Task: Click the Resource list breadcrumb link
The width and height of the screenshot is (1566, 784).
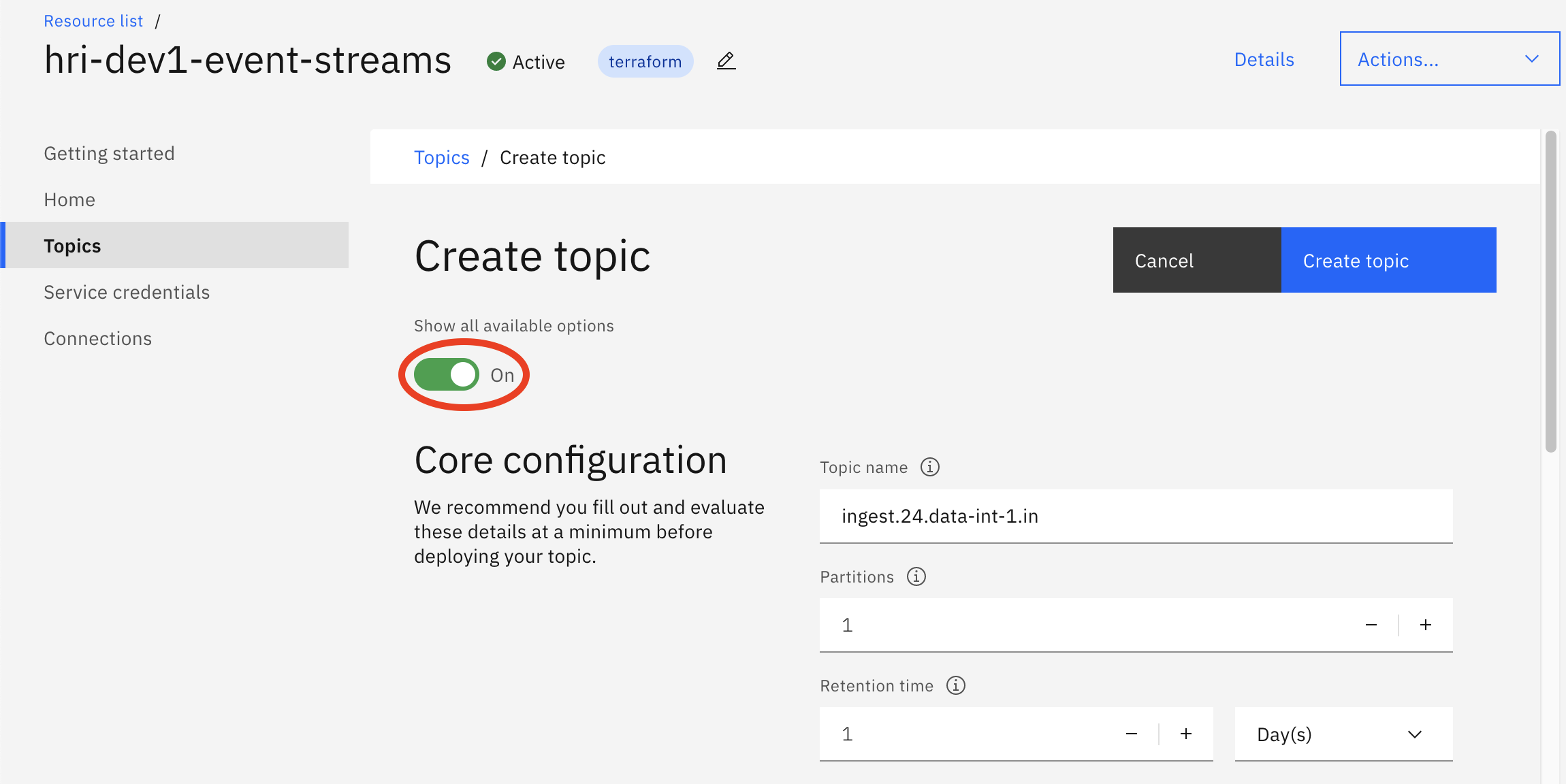Action: (93, 21)
